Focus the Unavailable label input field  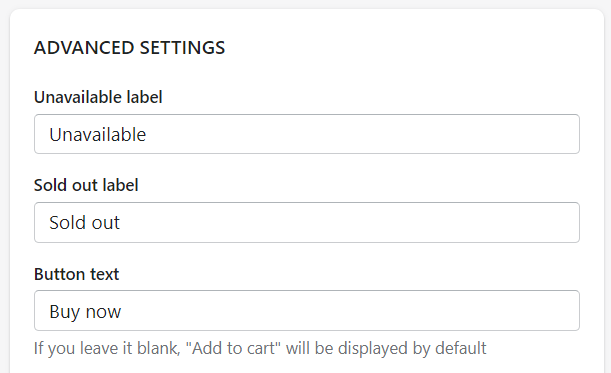tap(307, 134)
